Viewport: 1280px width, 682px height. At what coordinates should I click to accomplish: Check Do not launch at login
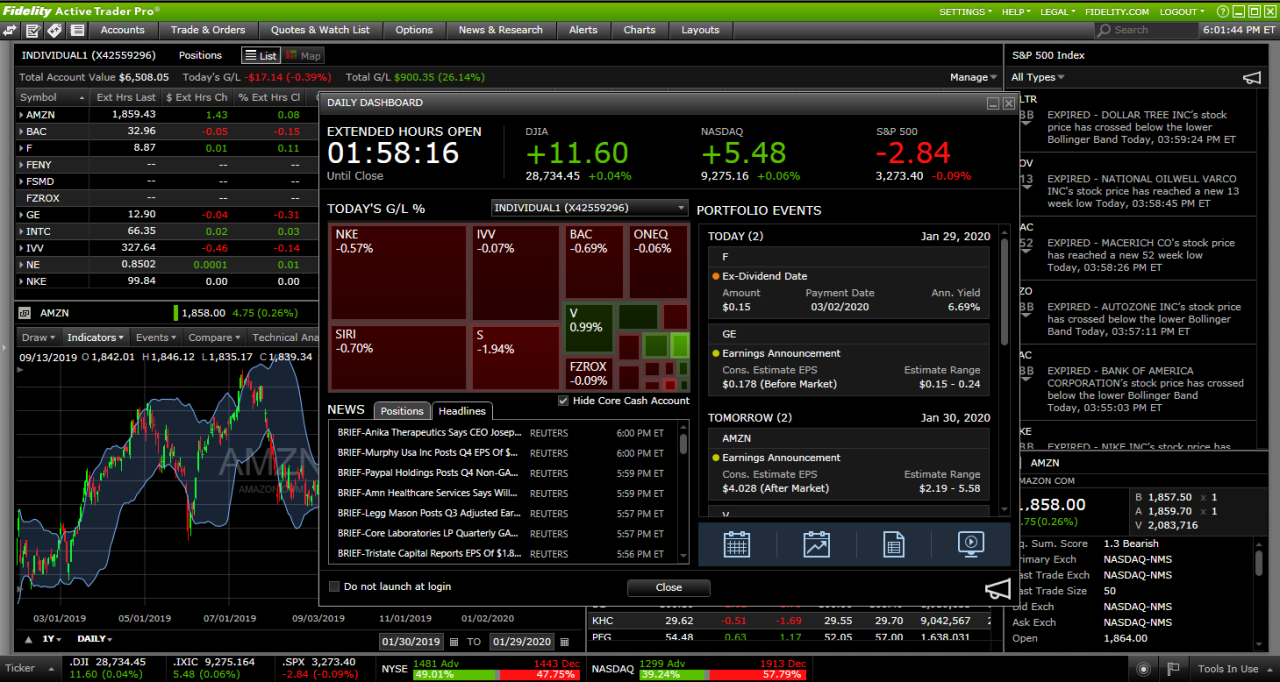(x=335, y=587)
